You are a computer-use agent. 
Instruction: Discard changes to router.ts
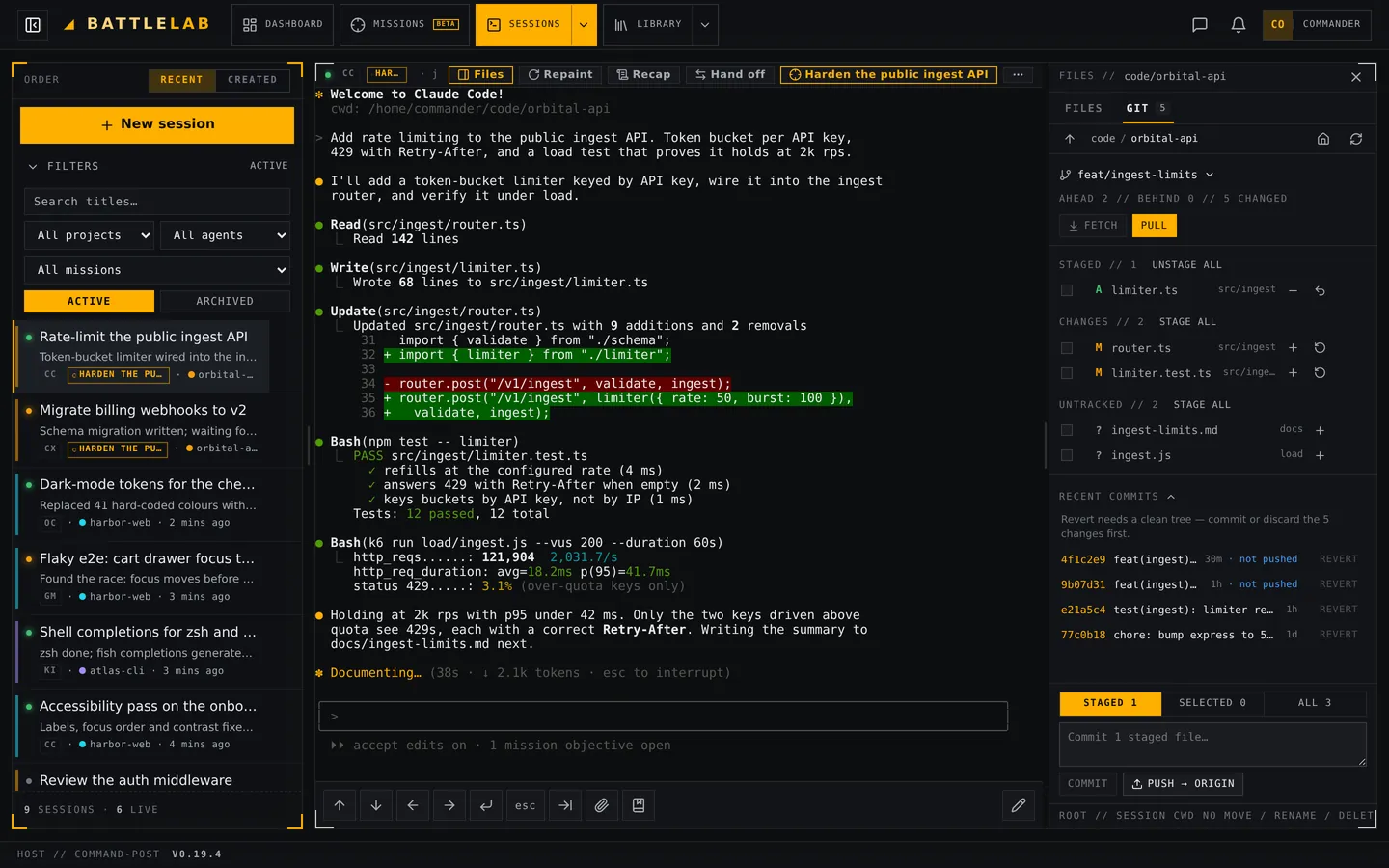(x=1321, y=348)
